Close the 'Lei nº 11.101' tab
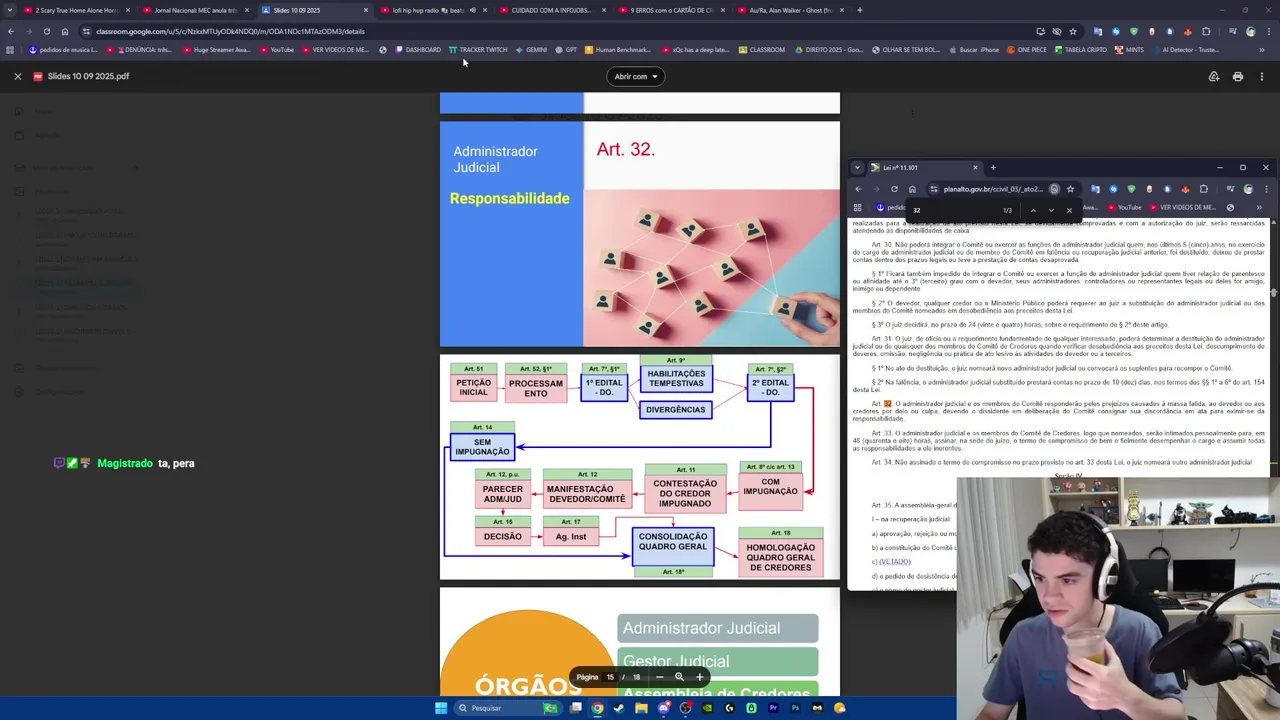Viewport: 1280px width, 720px height. point(975,168)
